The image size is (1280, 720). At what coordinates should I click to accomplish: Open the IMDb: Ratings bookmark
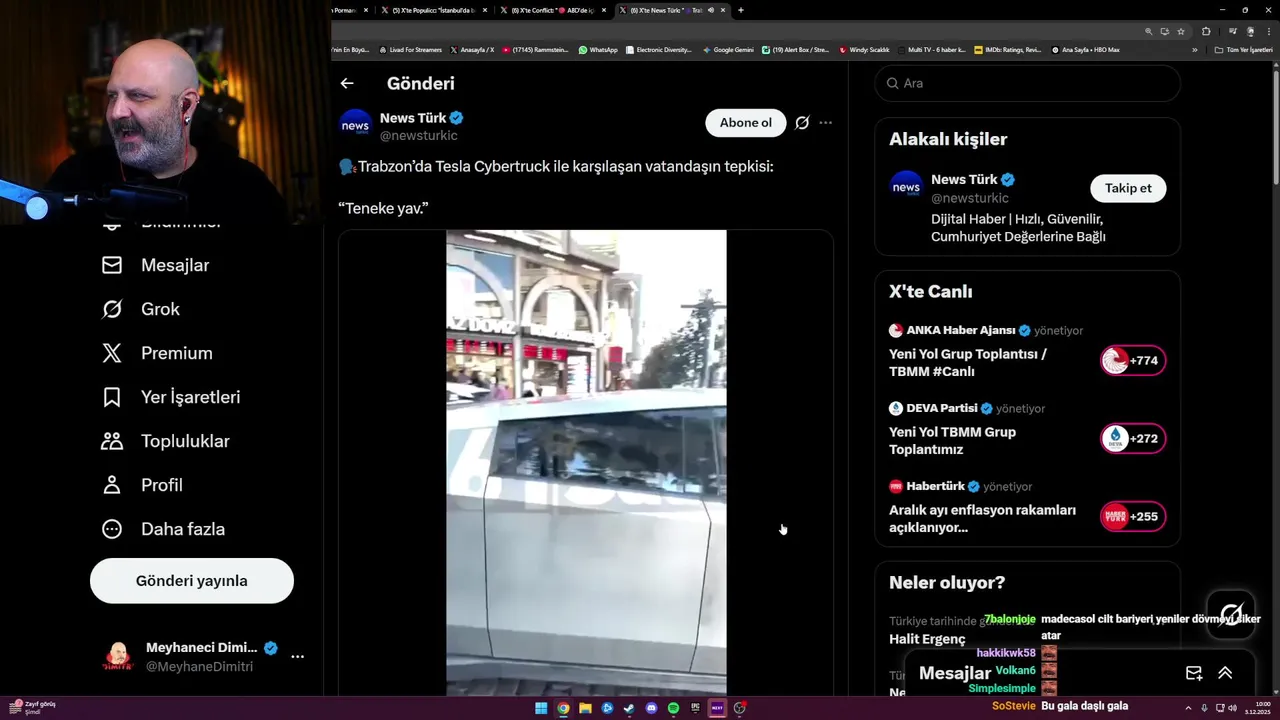pos(1008,49)
